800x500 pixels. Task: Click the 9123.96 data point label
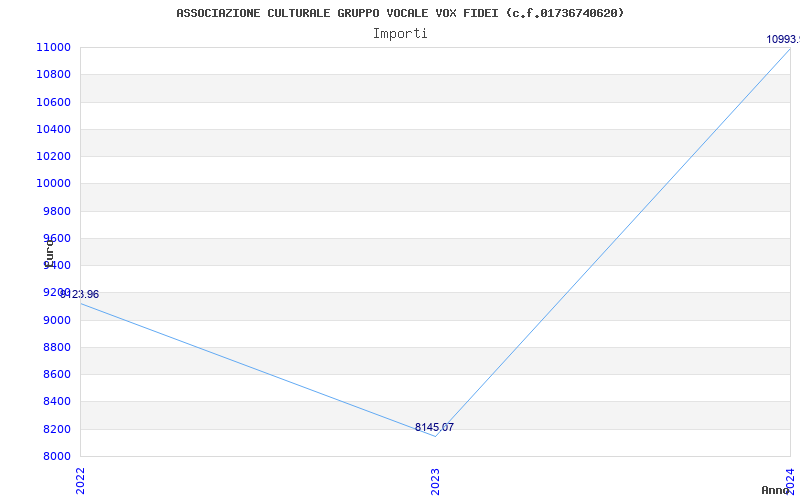point(80,294)
